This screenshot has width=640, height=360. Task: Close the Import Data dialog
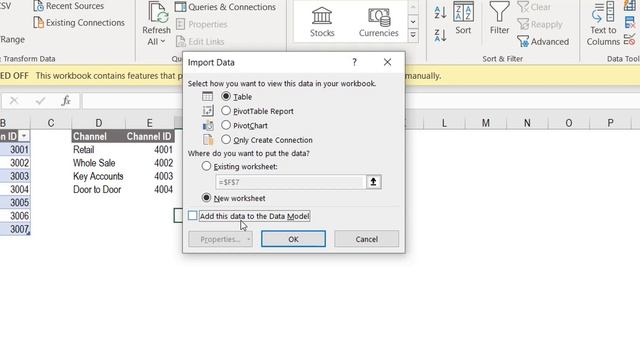387,62
